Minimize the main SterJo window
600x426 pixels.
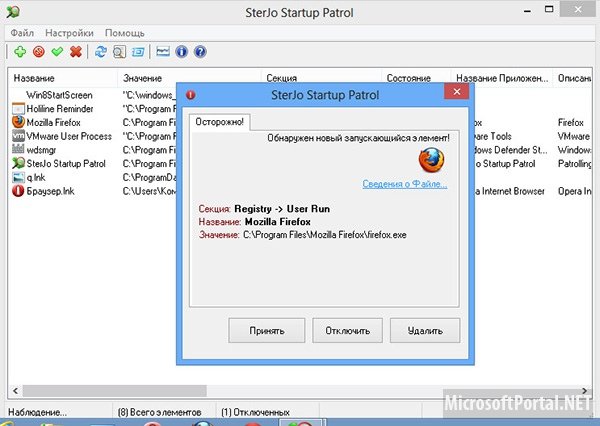coord(528,10)
